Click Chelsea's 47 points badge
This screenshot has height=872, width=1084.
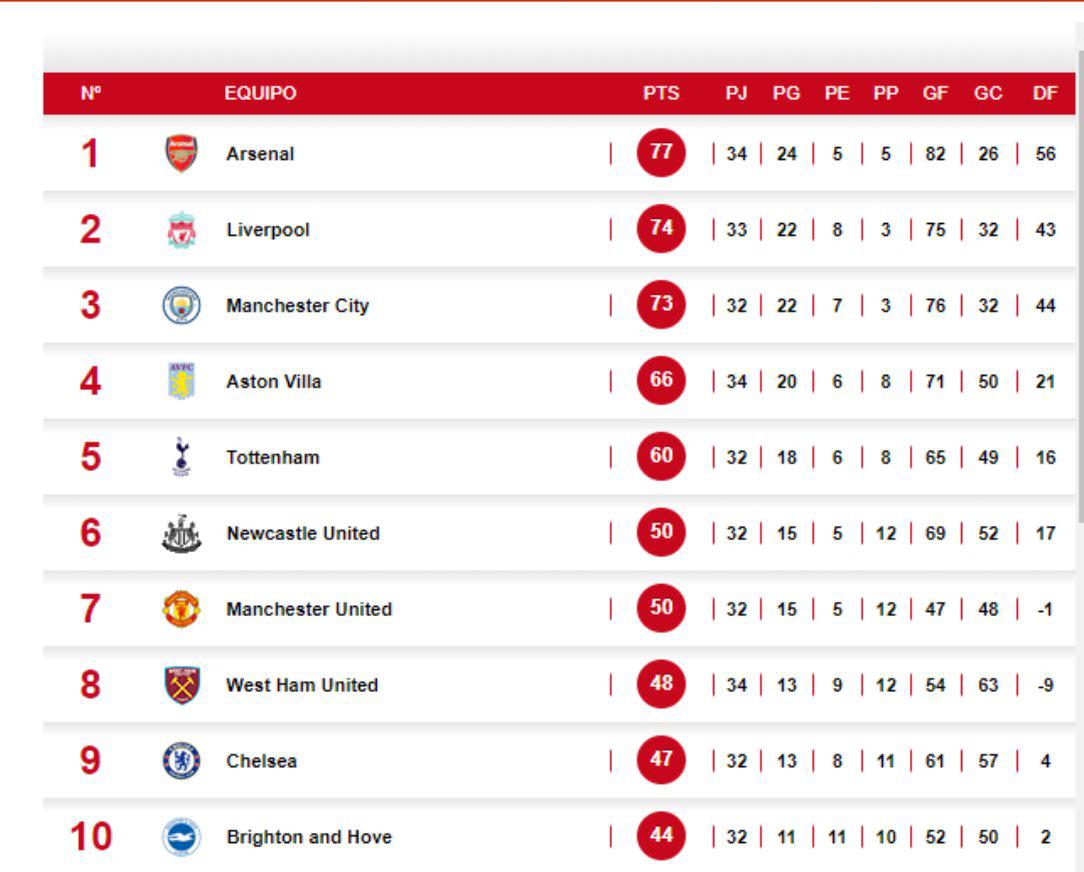point(660,761)
